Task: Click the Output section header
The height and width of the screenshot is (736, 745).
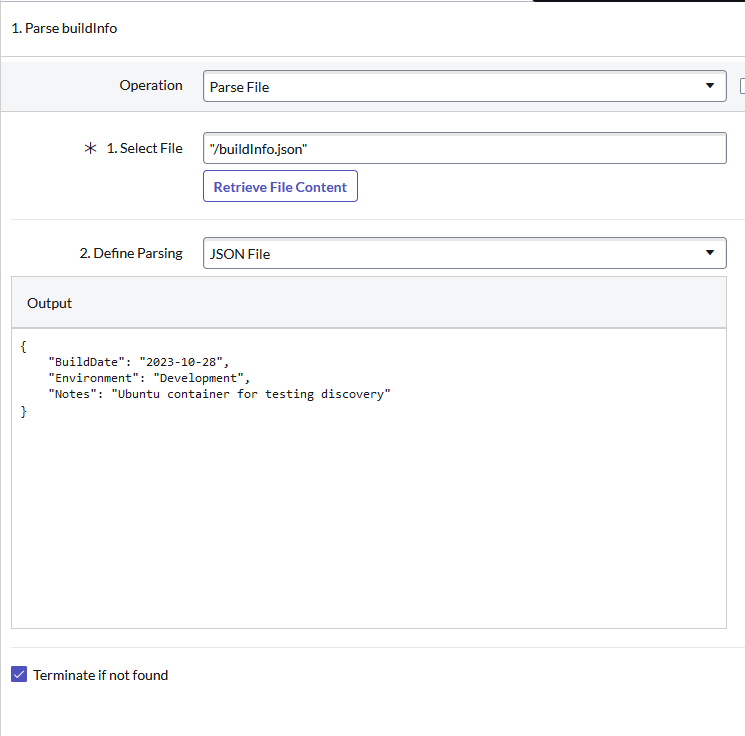Action: (x=369, y=303)
